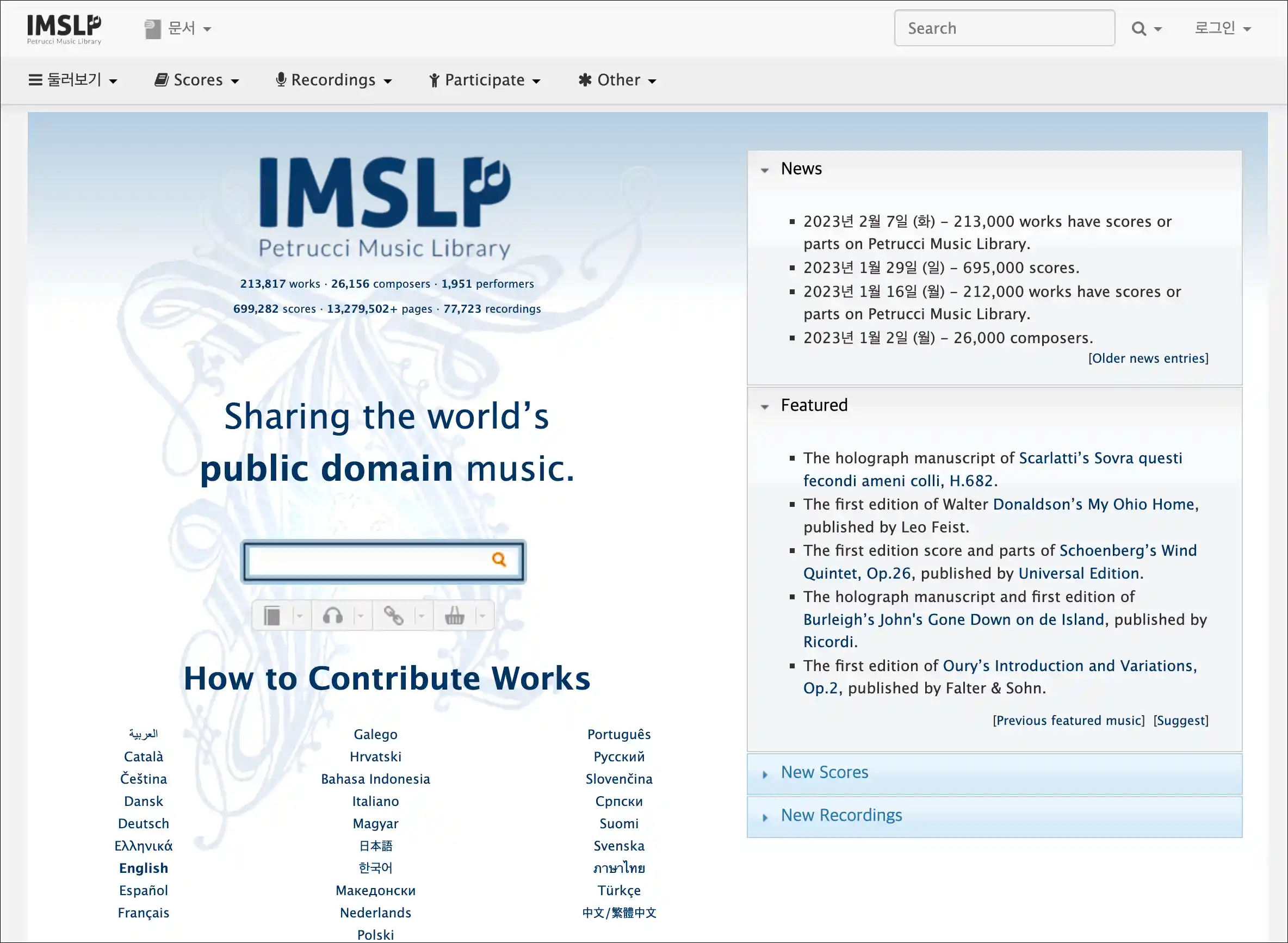Expand the New Scores section
The image size is (1288, 943).
point(994,773)
